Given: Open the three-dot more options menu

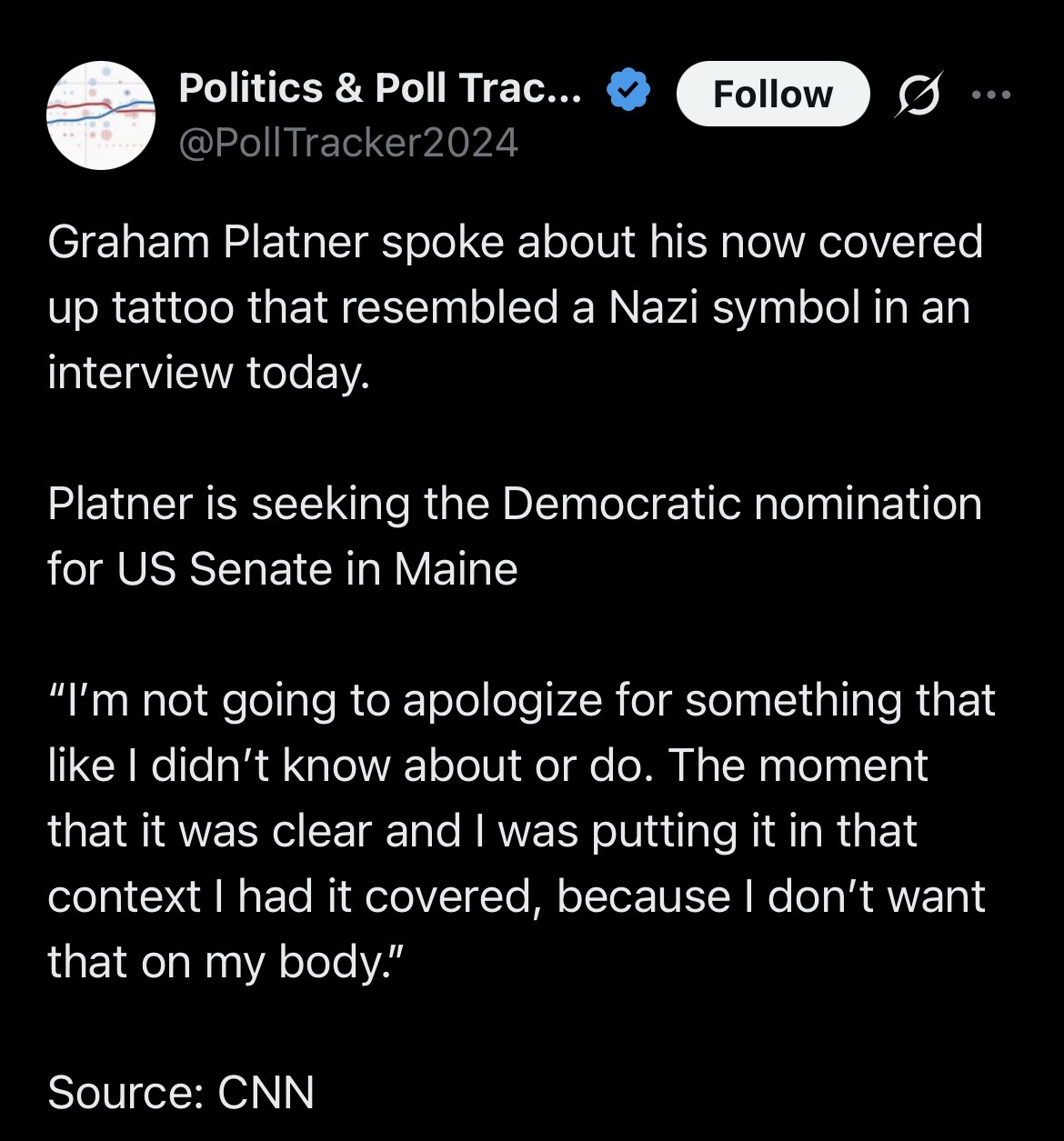Looking at the screenshot, I should coord(990,95).
